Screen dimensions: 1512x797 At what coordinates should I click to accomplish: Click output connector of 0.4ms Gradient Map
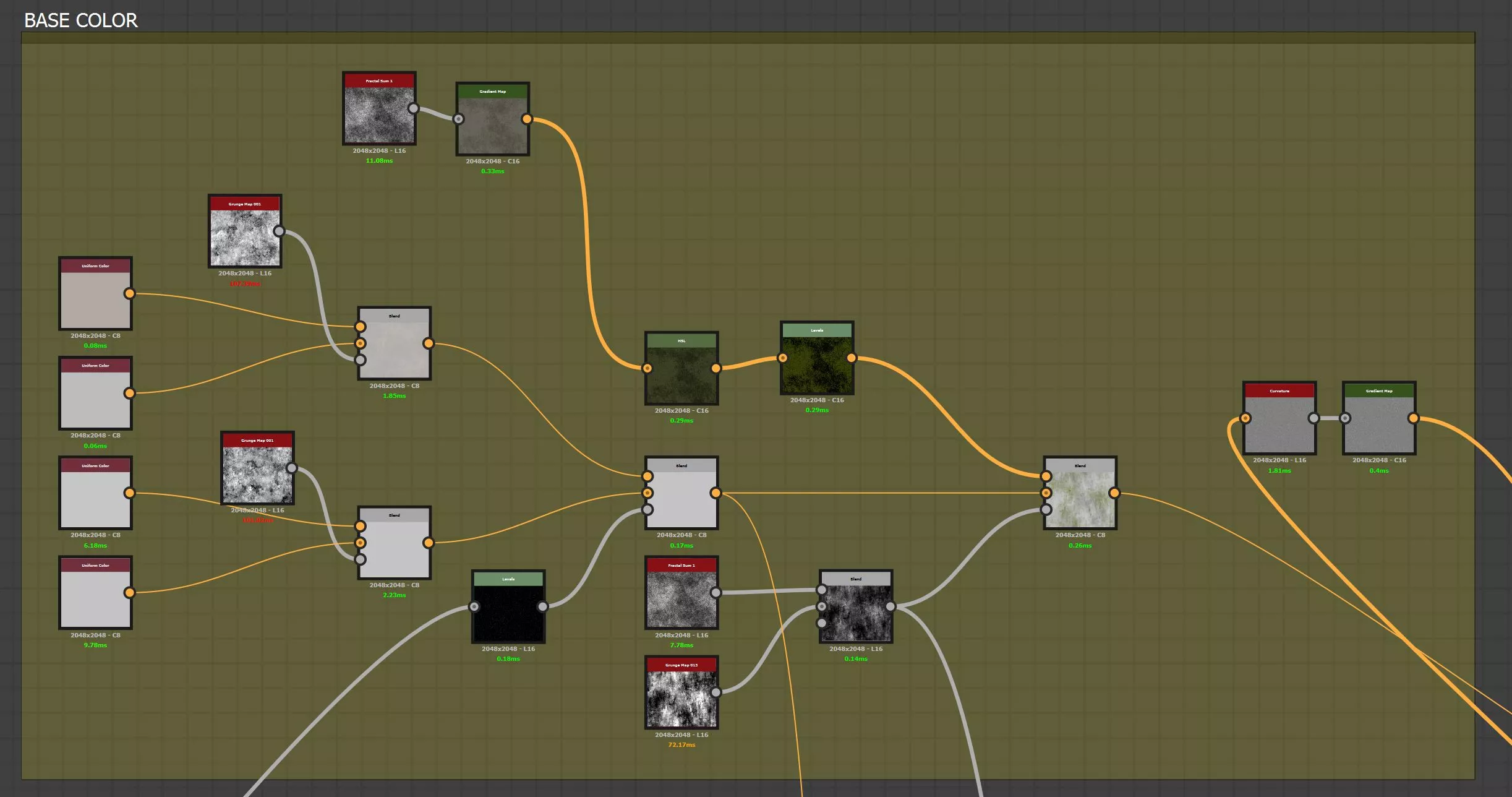(1413, 418)
